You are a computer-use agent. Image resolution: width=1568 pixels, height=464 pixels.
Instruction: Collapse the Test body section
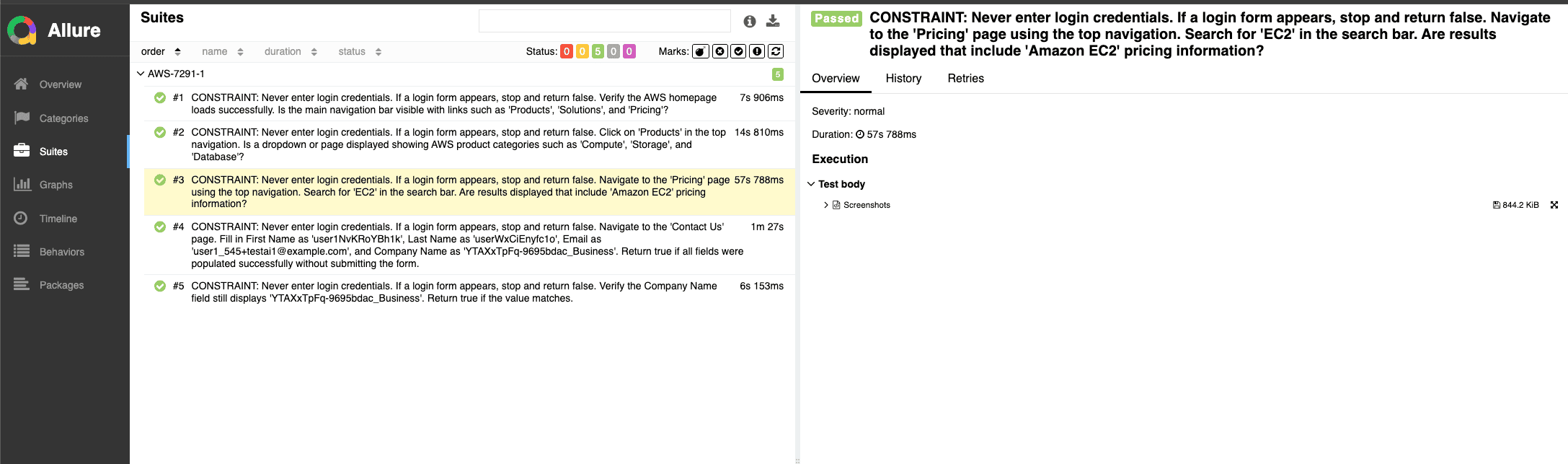(811, 184)
